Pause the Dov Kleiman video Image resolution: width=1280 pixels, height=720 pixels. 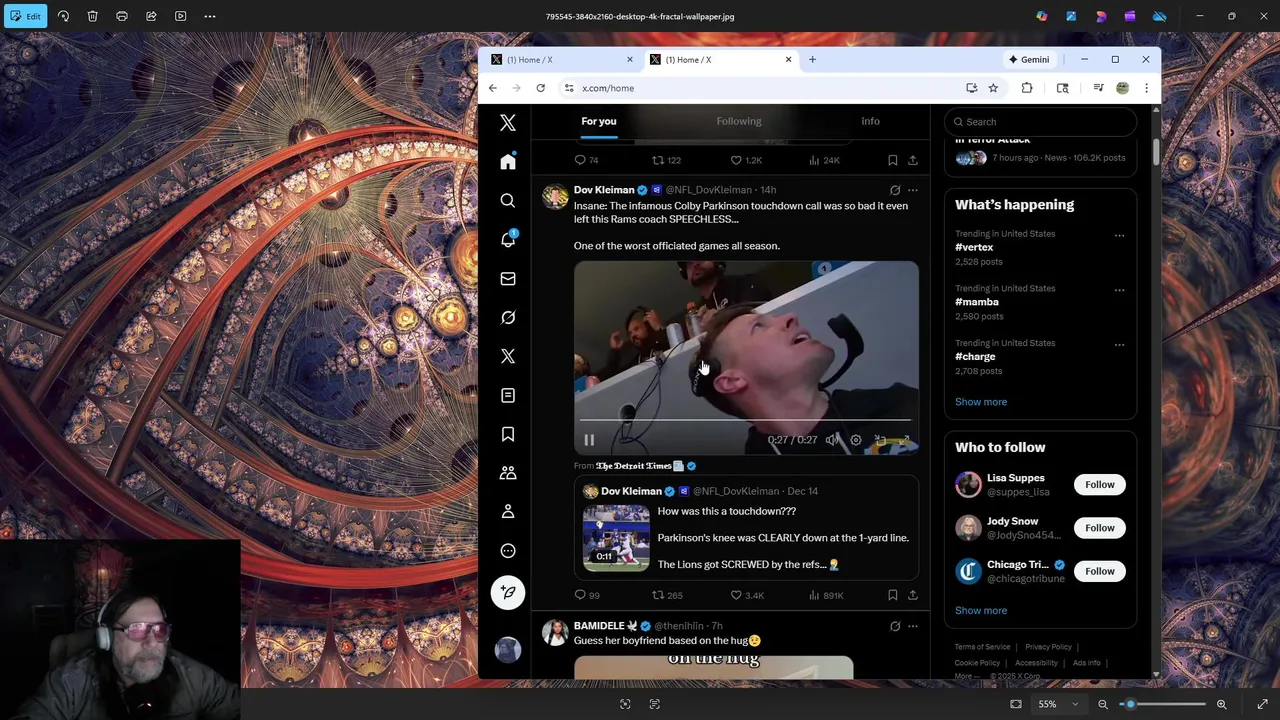pyautogui.click(x=589, y=440)
